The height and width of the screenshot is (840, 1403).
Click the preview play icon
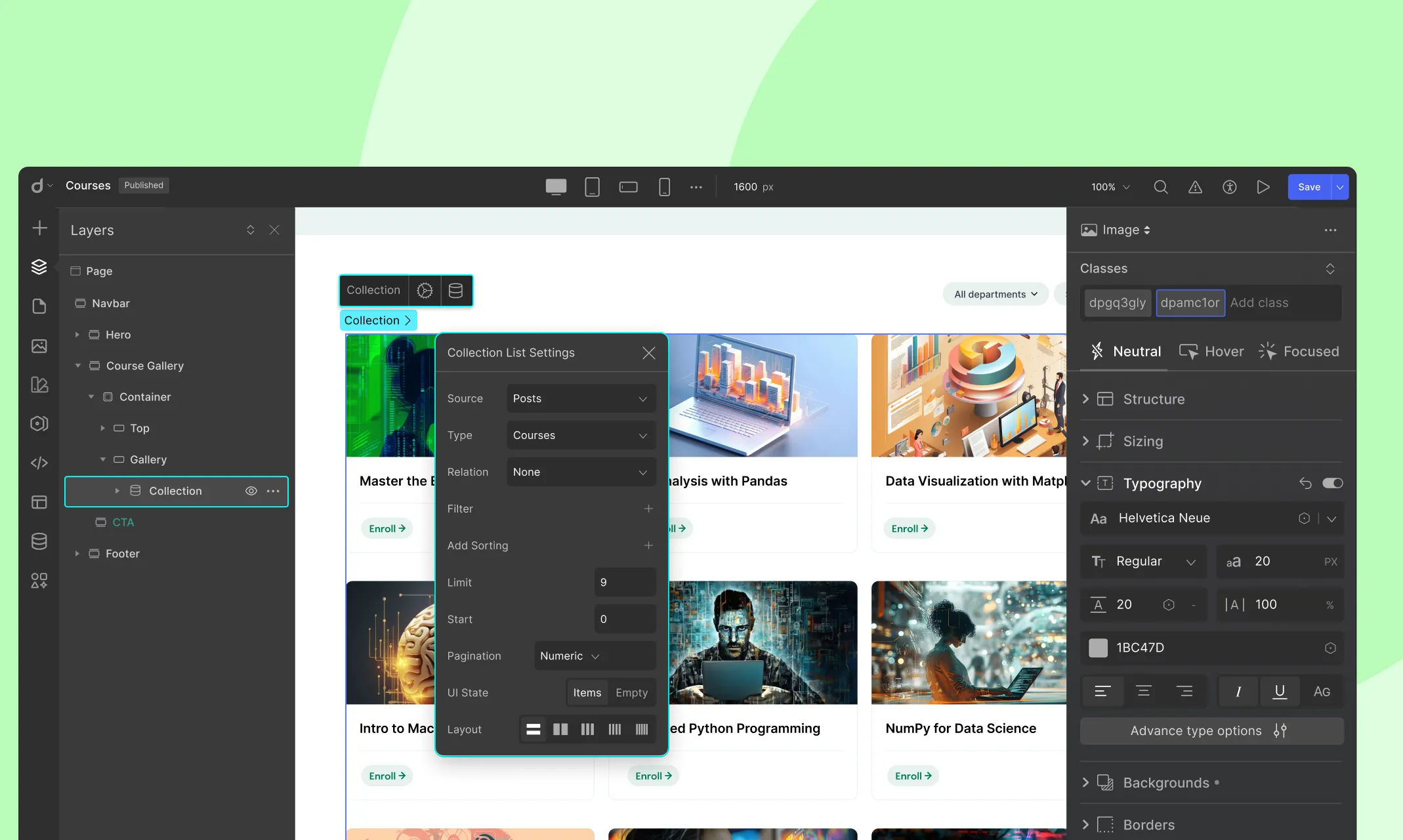tap(1263, 187)
